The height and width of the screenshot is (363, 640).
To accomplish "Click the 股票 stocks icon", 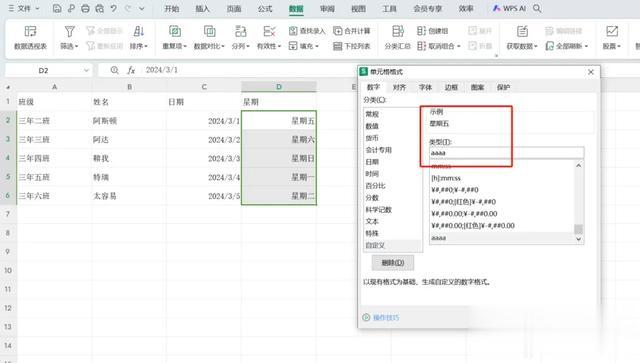I will (611, 31).
